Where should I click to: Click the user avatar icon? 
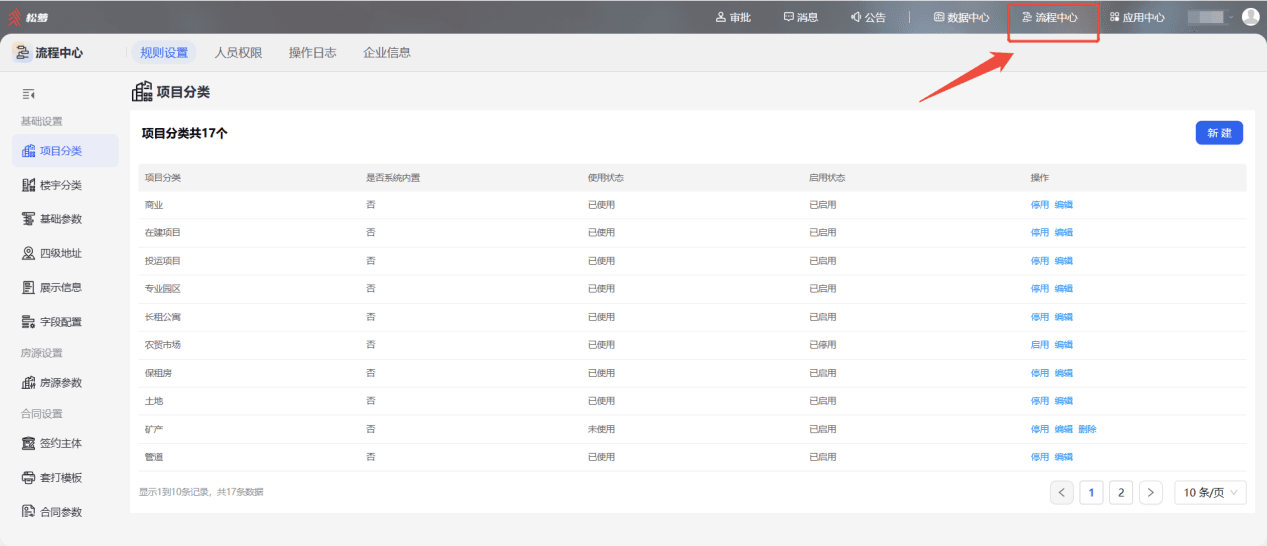click(1250, 17)
